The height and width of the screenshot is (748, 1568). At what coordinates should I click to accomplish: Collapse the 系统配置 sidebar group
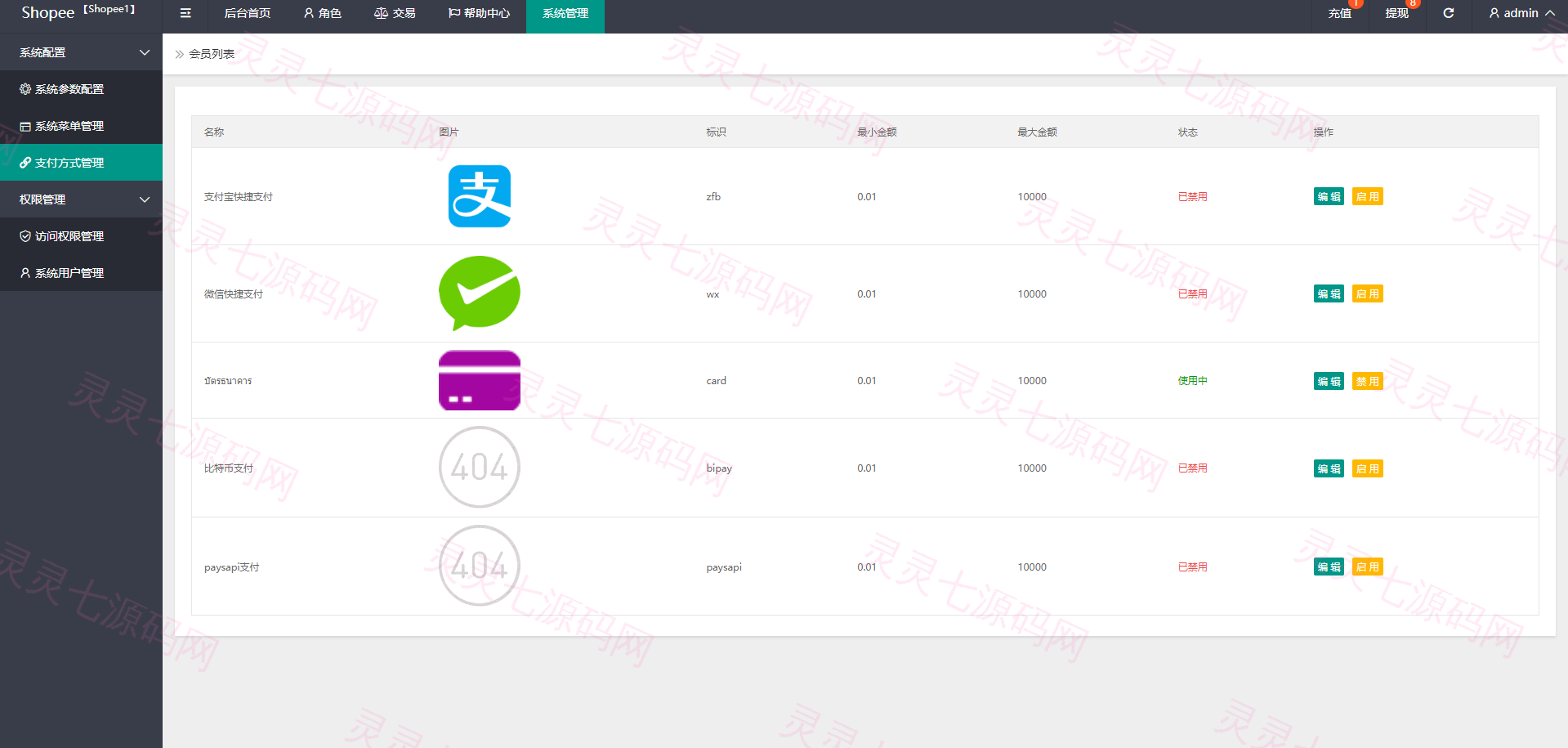(x=81, y=52)
